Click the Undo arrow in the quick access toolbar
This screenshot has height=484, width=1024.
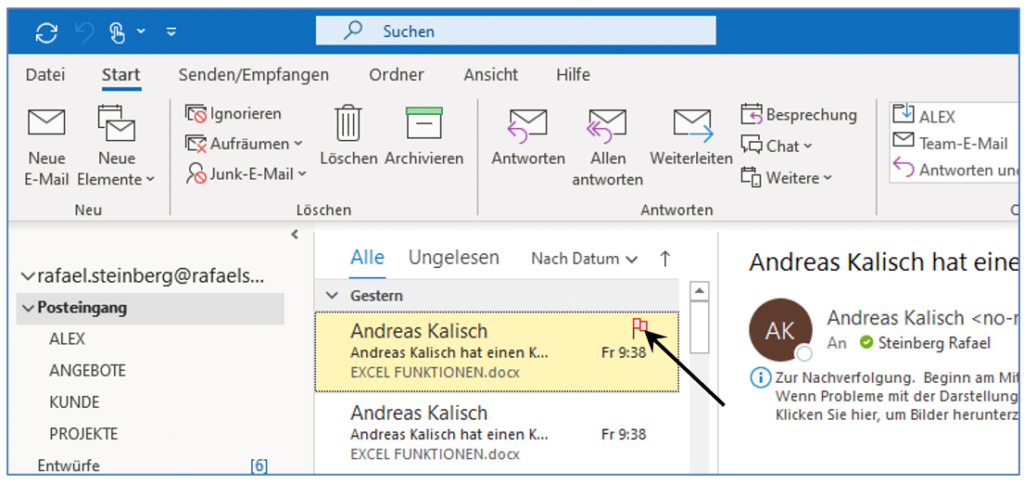click(x=84, y=32)
